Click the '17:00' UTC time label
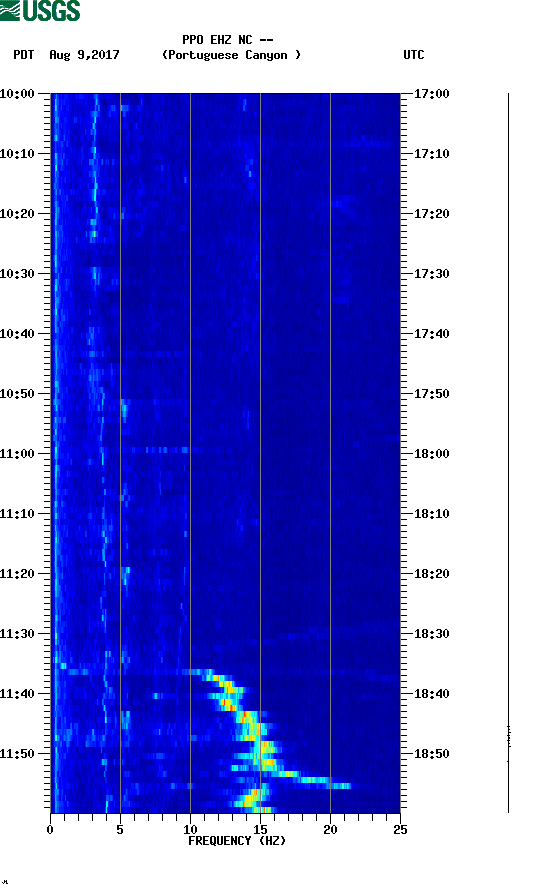This screenshot has height=893, width=552. coord(431,93)
